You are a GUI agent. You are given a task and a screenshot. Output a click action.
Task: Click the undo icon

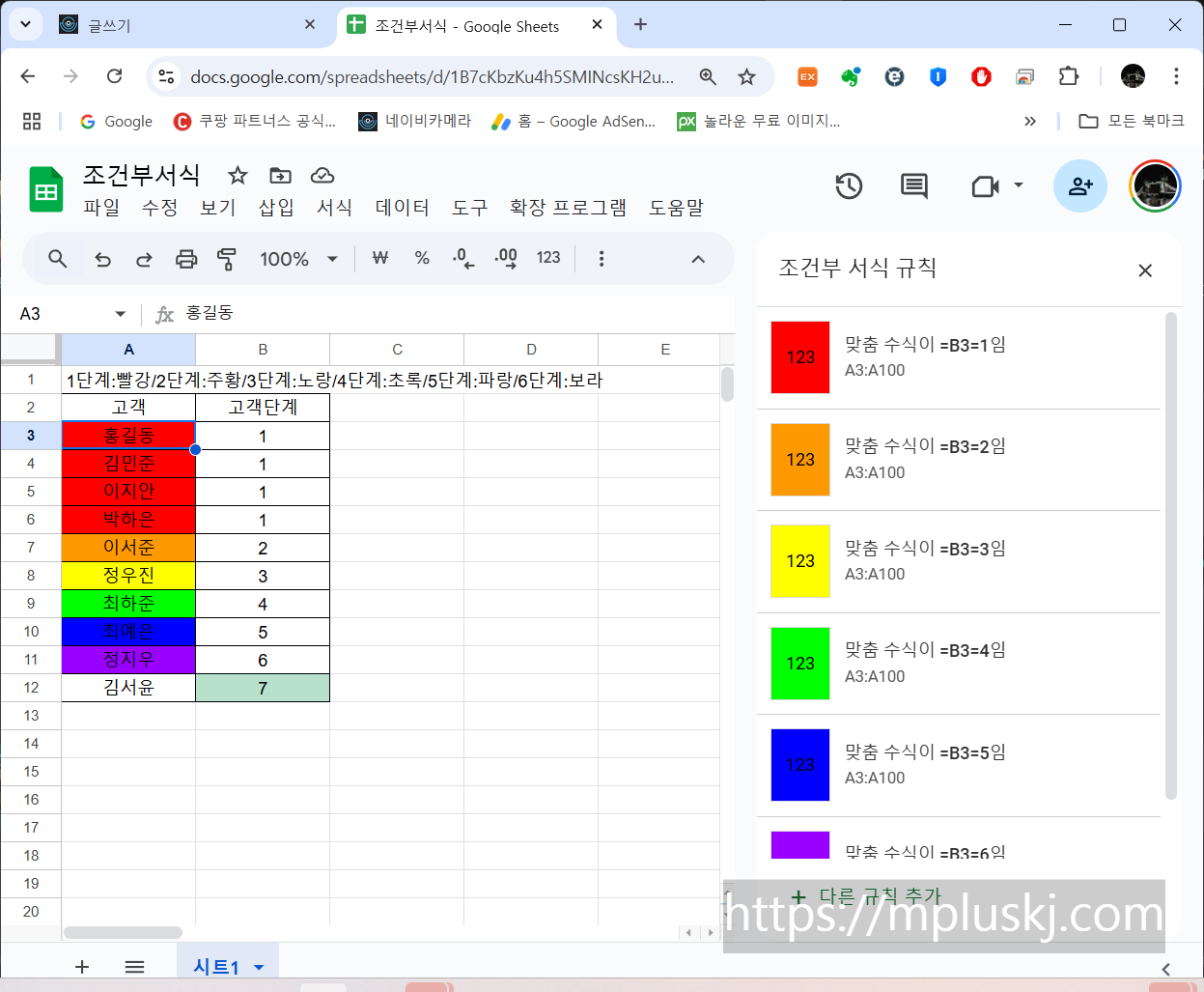point(102,259)
